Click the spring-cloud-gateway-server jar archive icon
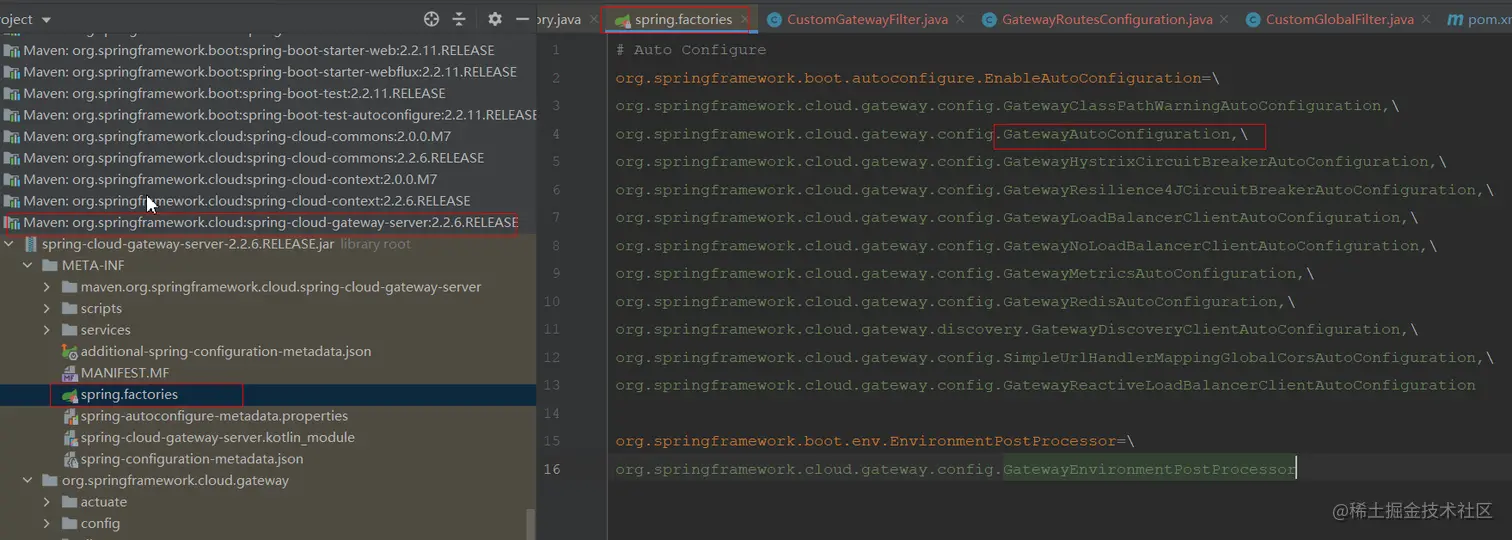 [x=31, y=244]
